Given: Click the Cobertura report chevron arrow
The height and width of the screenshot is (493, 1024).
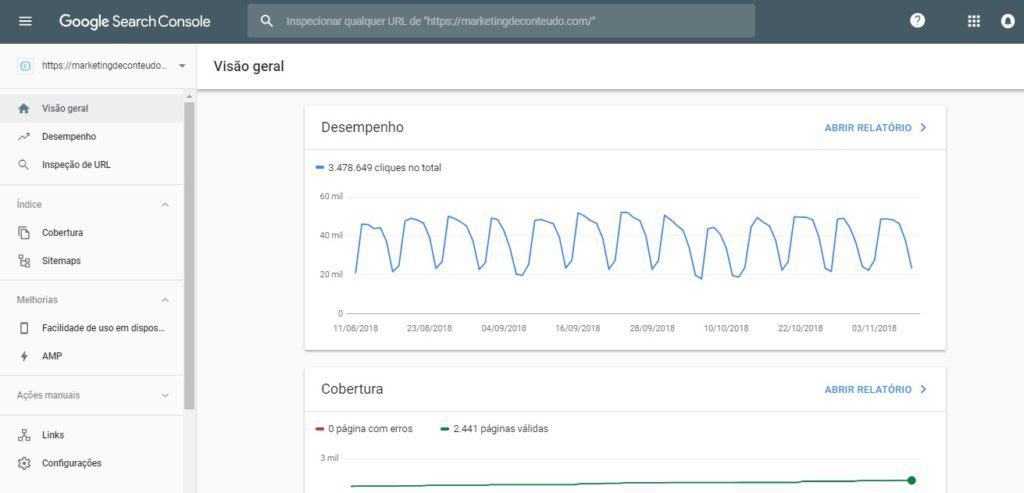Looking at the screenshot, I should pos(923,389).
